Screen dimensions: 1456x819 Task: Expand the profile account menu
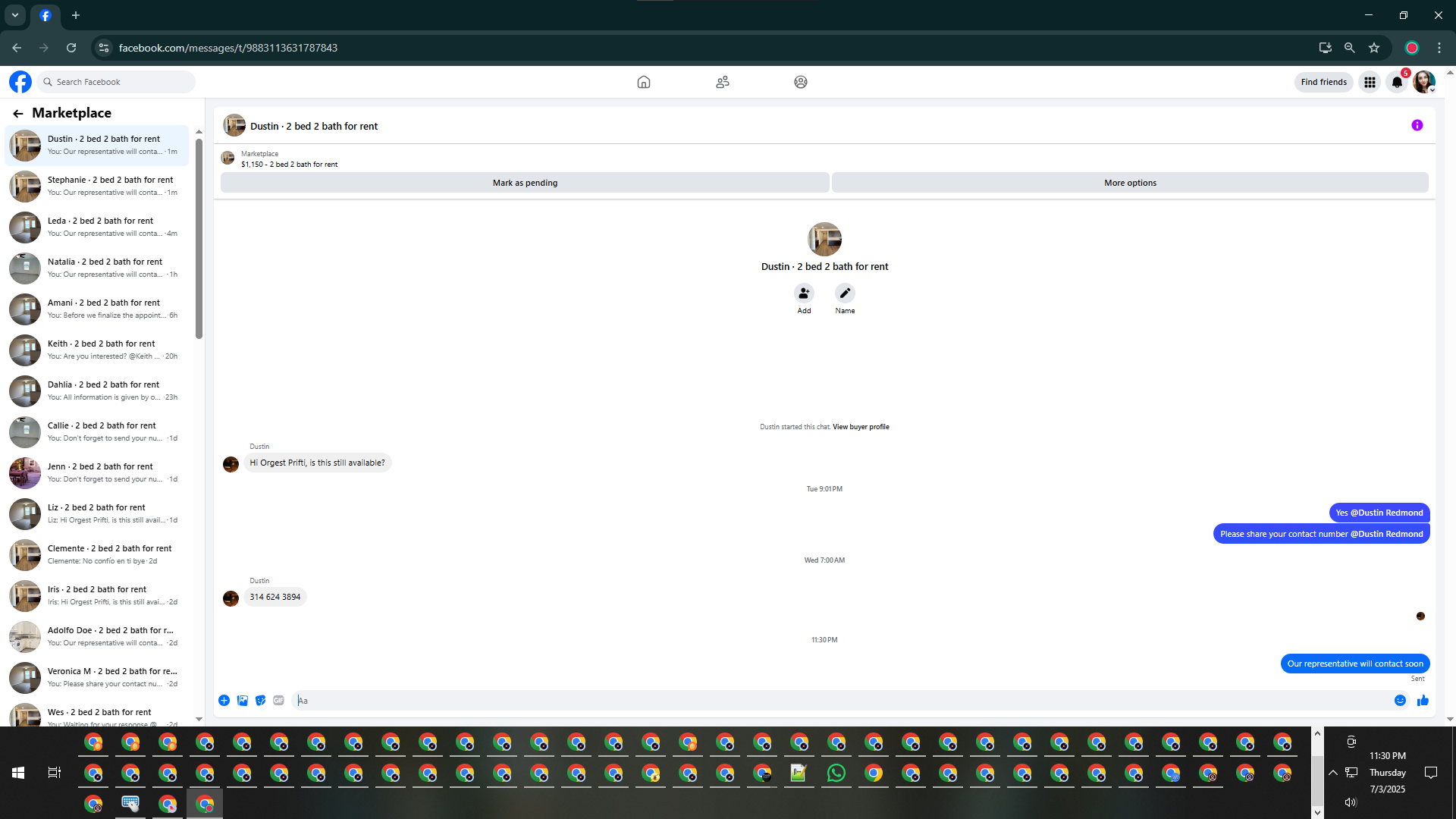pyautogui.click(x=1423, y=82)
